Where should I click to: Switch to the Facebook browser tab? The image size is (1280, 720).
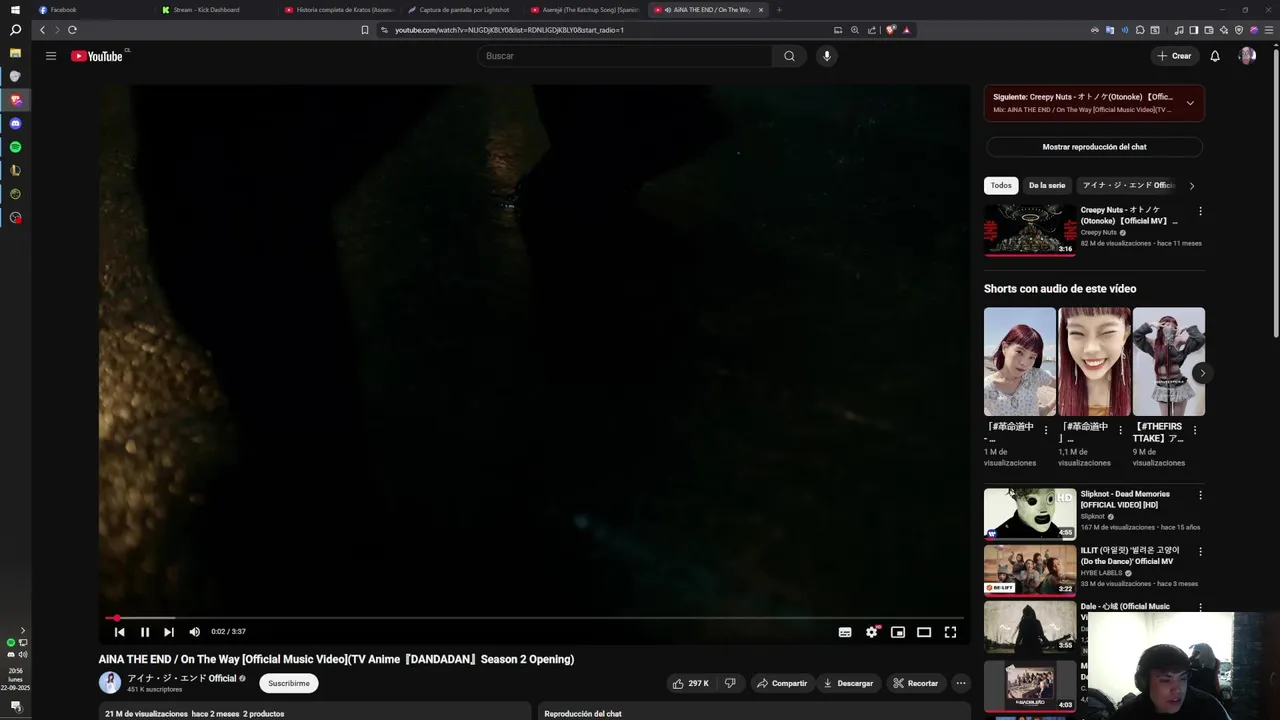click(92, 10)
